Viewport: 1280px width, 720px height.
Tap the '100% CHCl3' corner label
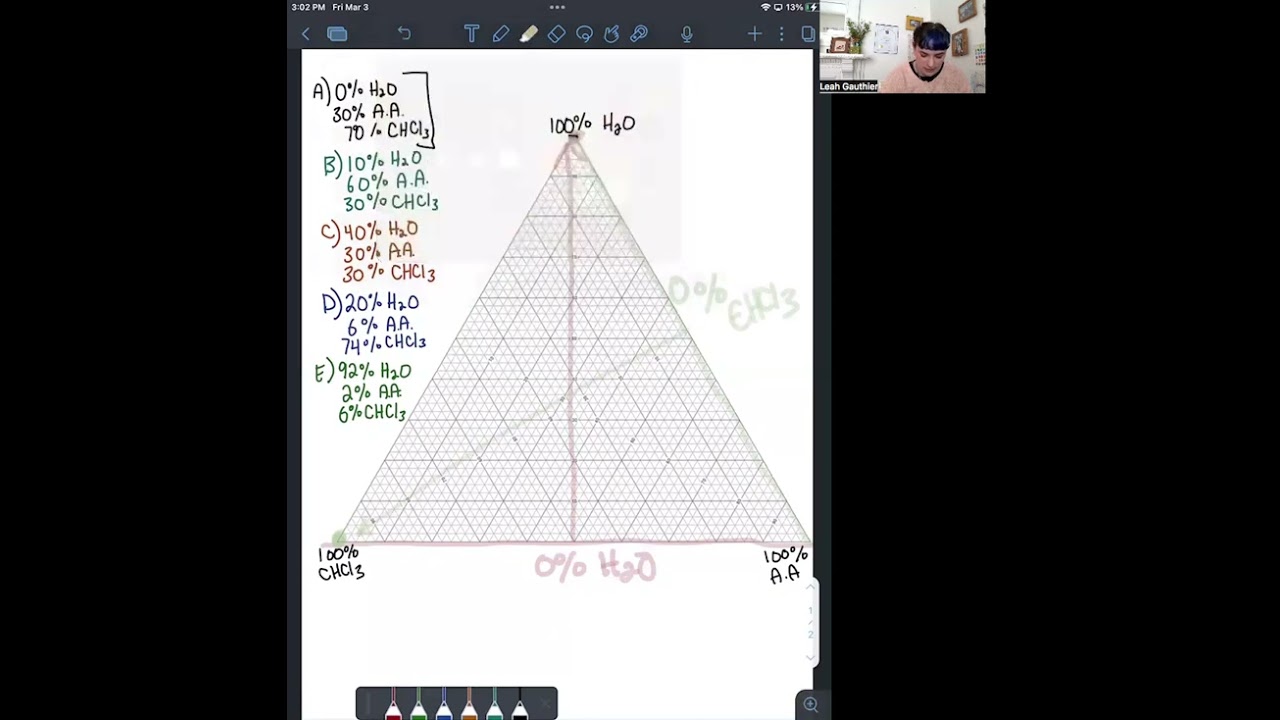(x=341, y=563)
